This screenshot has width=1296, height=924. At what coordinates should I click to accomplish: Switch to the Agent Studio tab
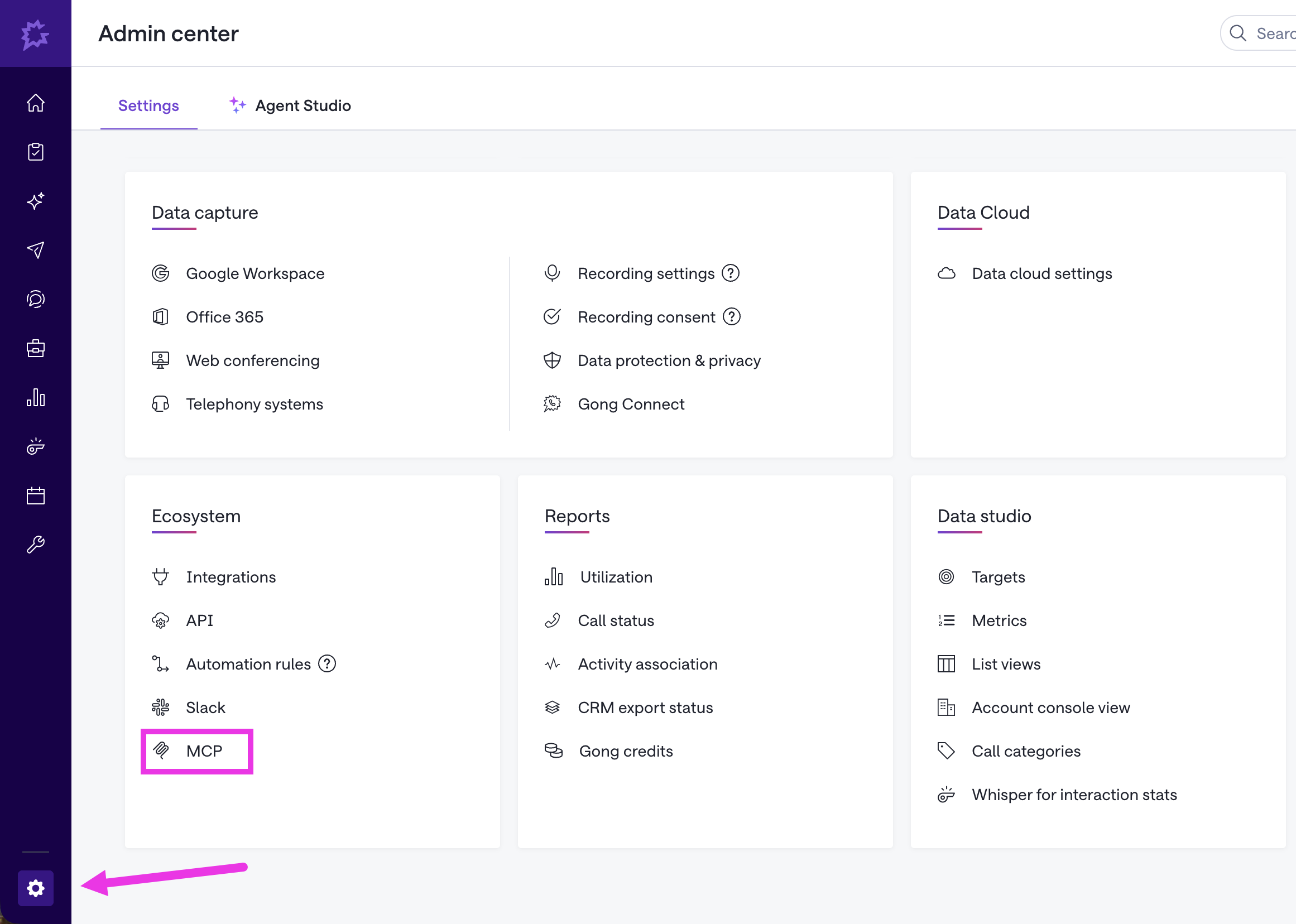tap(290, 106)
